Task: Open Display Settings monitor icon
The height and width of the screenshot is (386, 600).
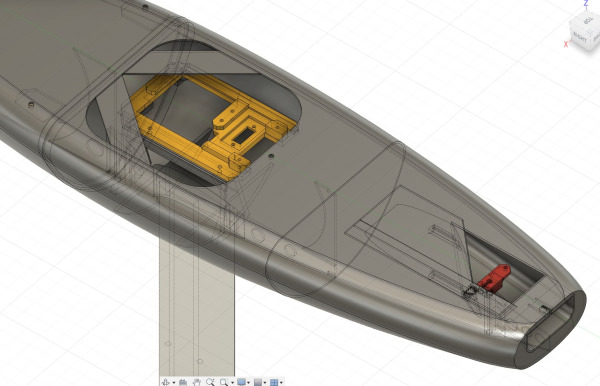Action: 241,382
